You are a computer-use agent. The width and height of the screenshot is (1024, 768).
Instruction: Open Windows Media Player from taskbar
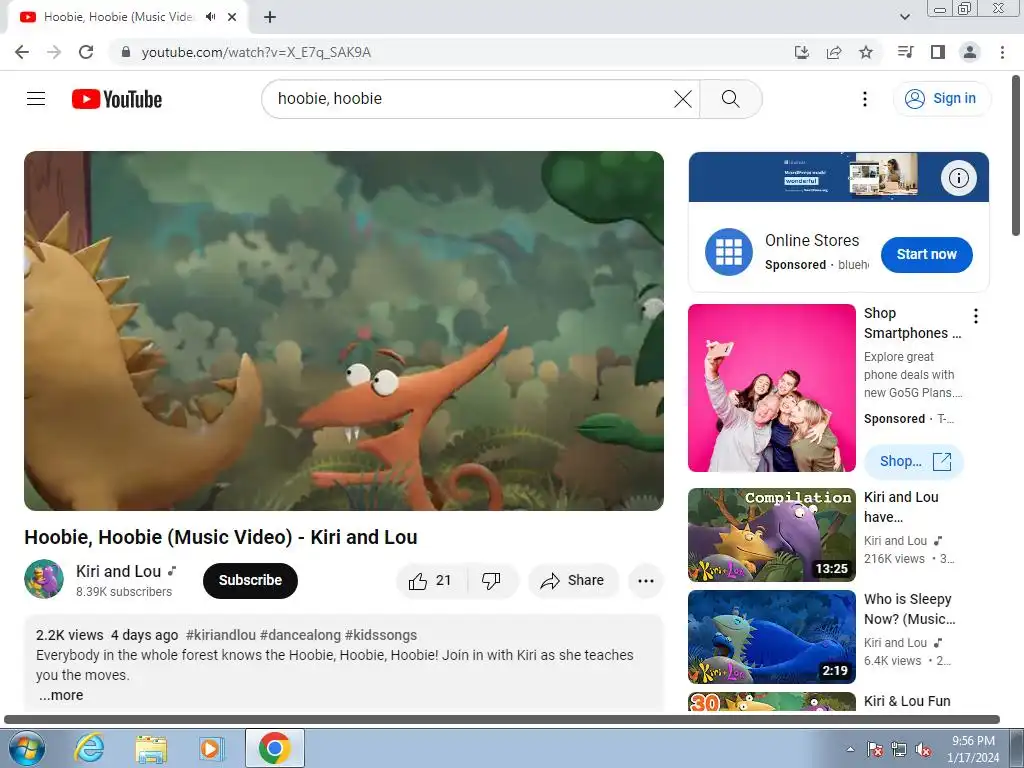(x=212, y=748)
